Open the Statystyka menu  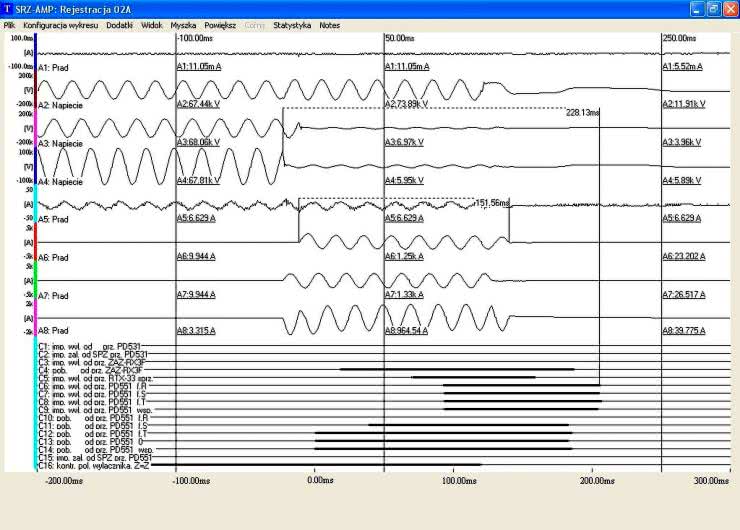coord(292,24)
